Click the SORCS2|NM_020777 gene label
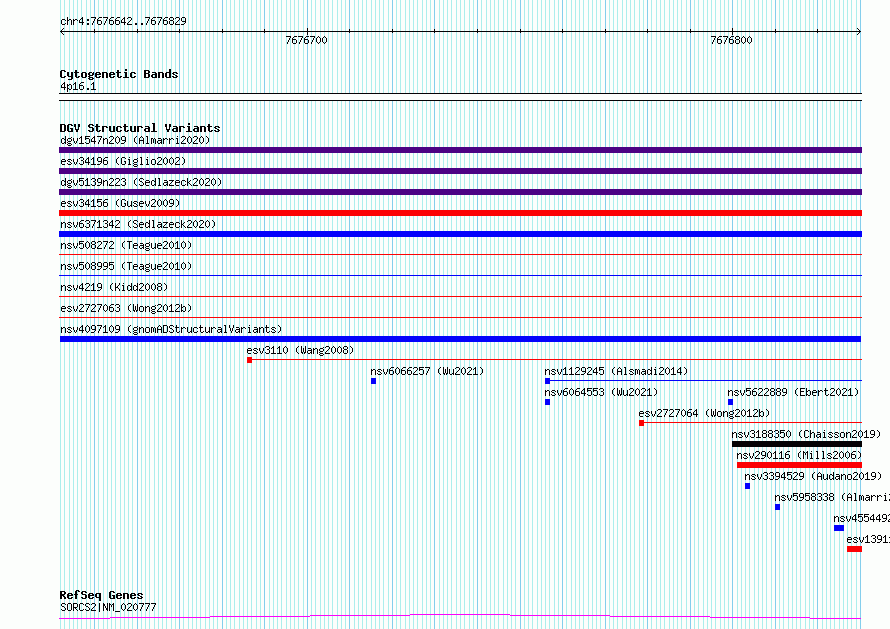The height and width of the screenshot is (629, 890). point(108,607)
